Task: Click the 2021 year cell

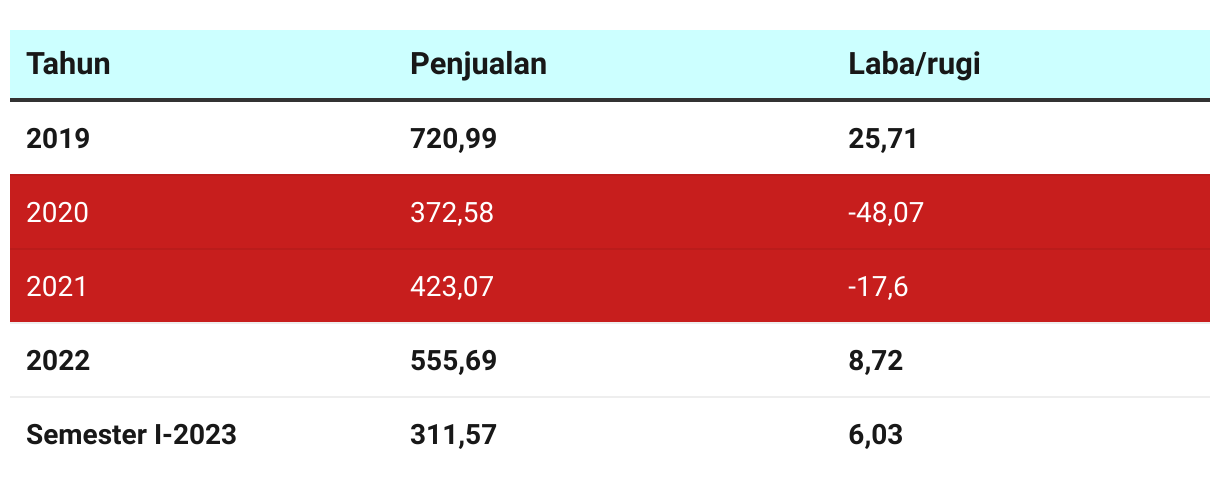Action: [x=57, y=287]
